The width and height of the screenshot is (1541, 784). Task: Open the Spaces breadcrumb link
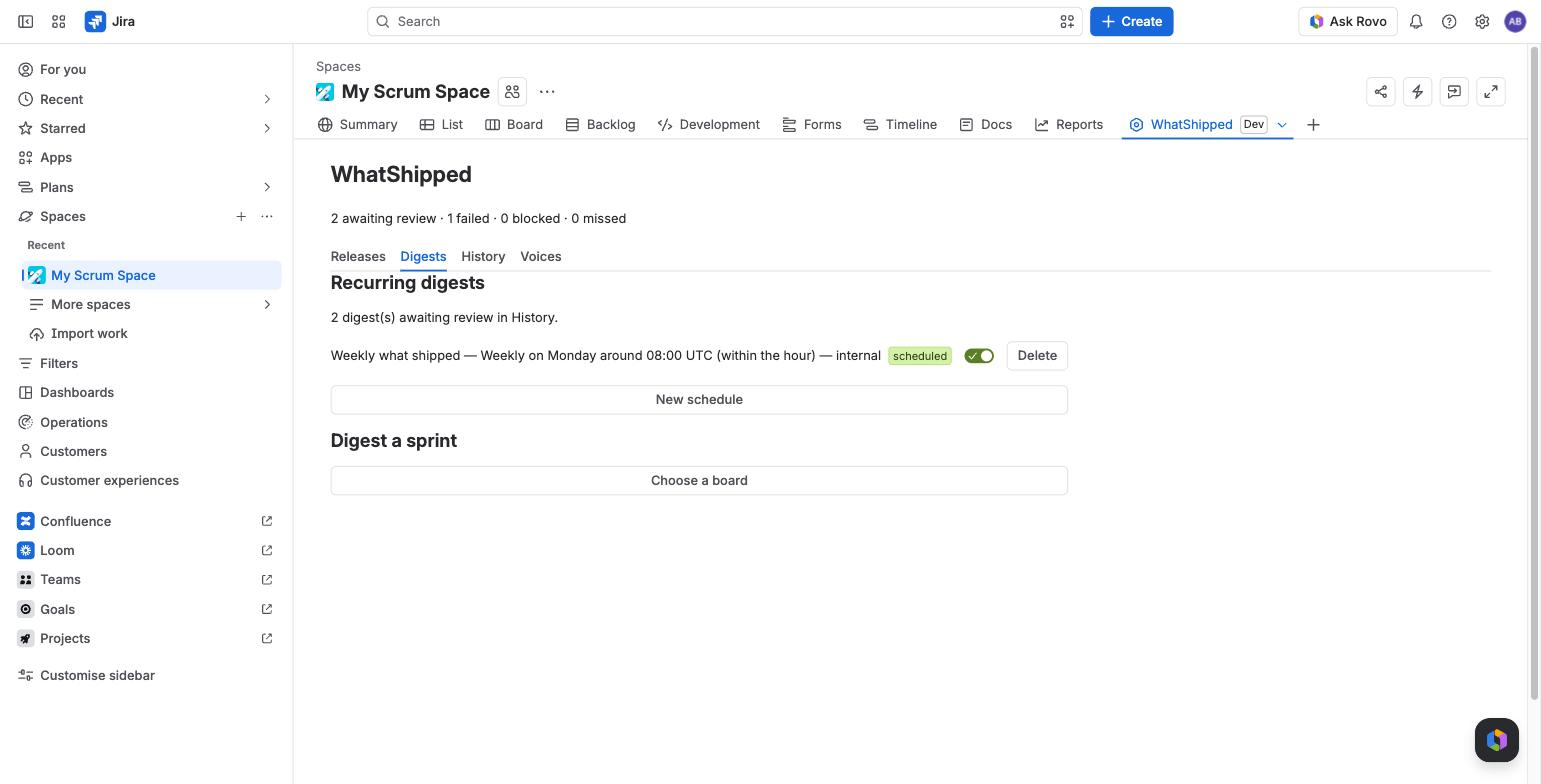click(x=338, y=66)
